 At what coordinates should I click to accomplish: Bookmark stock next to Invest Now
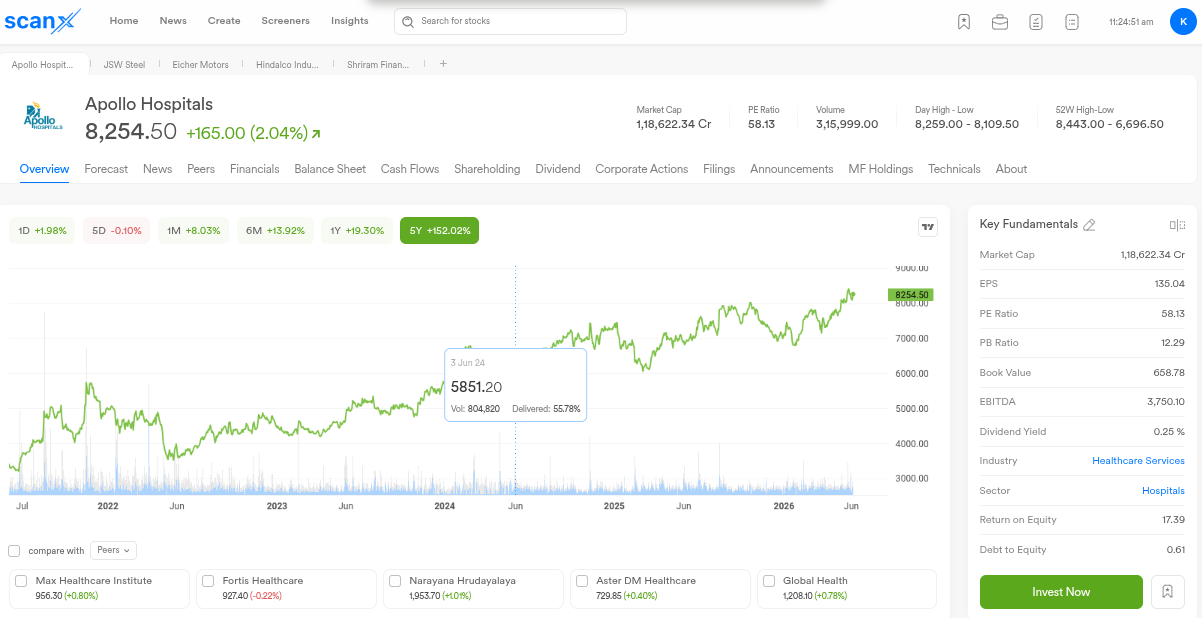click(1167, 592)
